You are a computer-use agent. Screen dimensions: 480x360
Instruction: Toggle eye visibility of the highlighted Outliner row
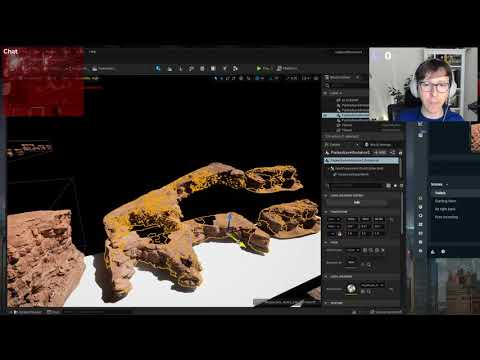tap(325, 115)
